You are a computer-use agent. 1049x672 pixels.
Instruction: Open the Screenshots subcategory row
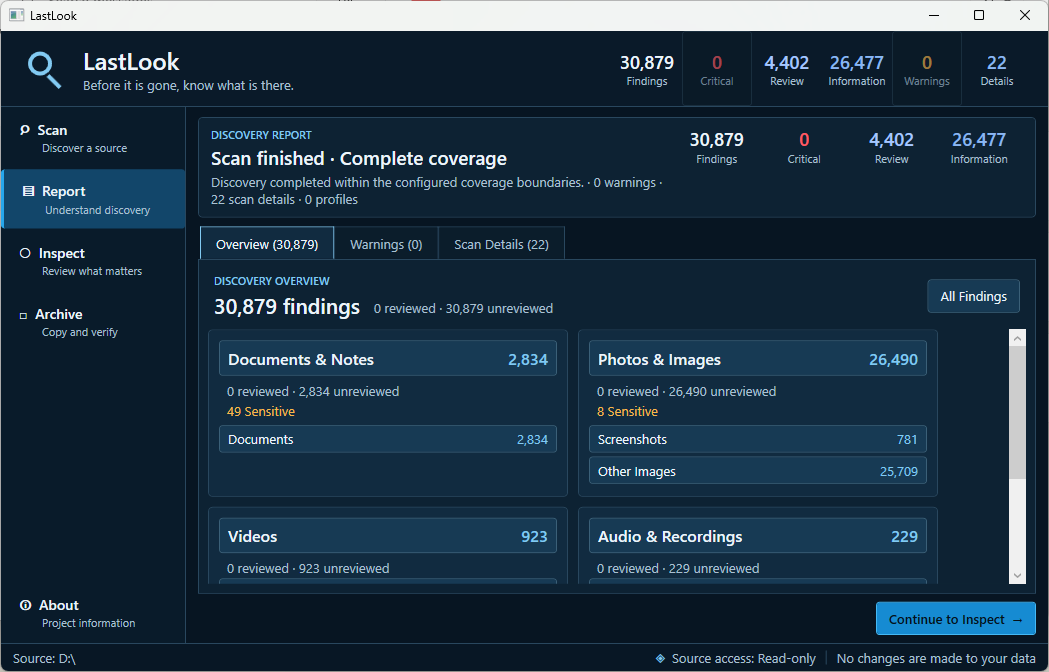[x=758, y=439]
